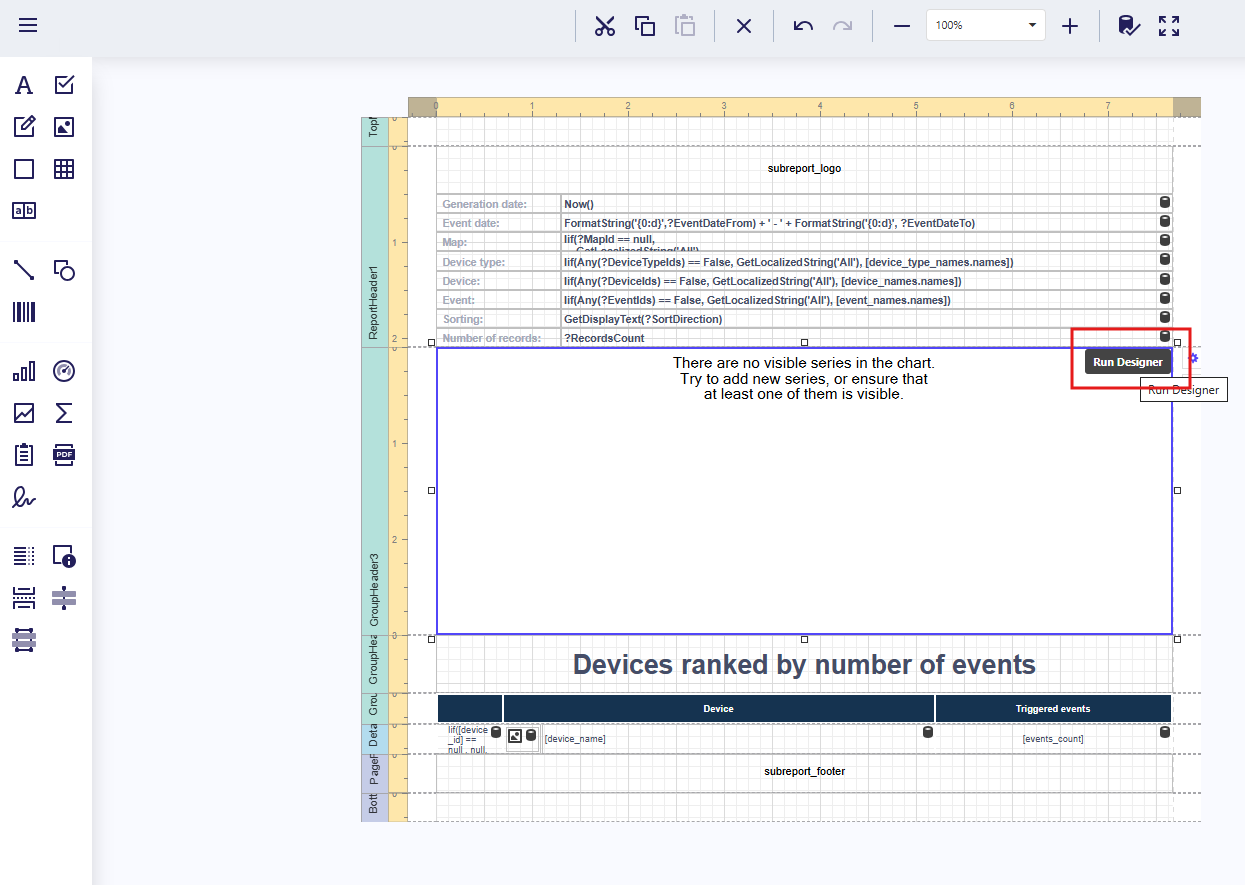Select the PDF Content tool
1245x885 pixels.
point(64,455)
